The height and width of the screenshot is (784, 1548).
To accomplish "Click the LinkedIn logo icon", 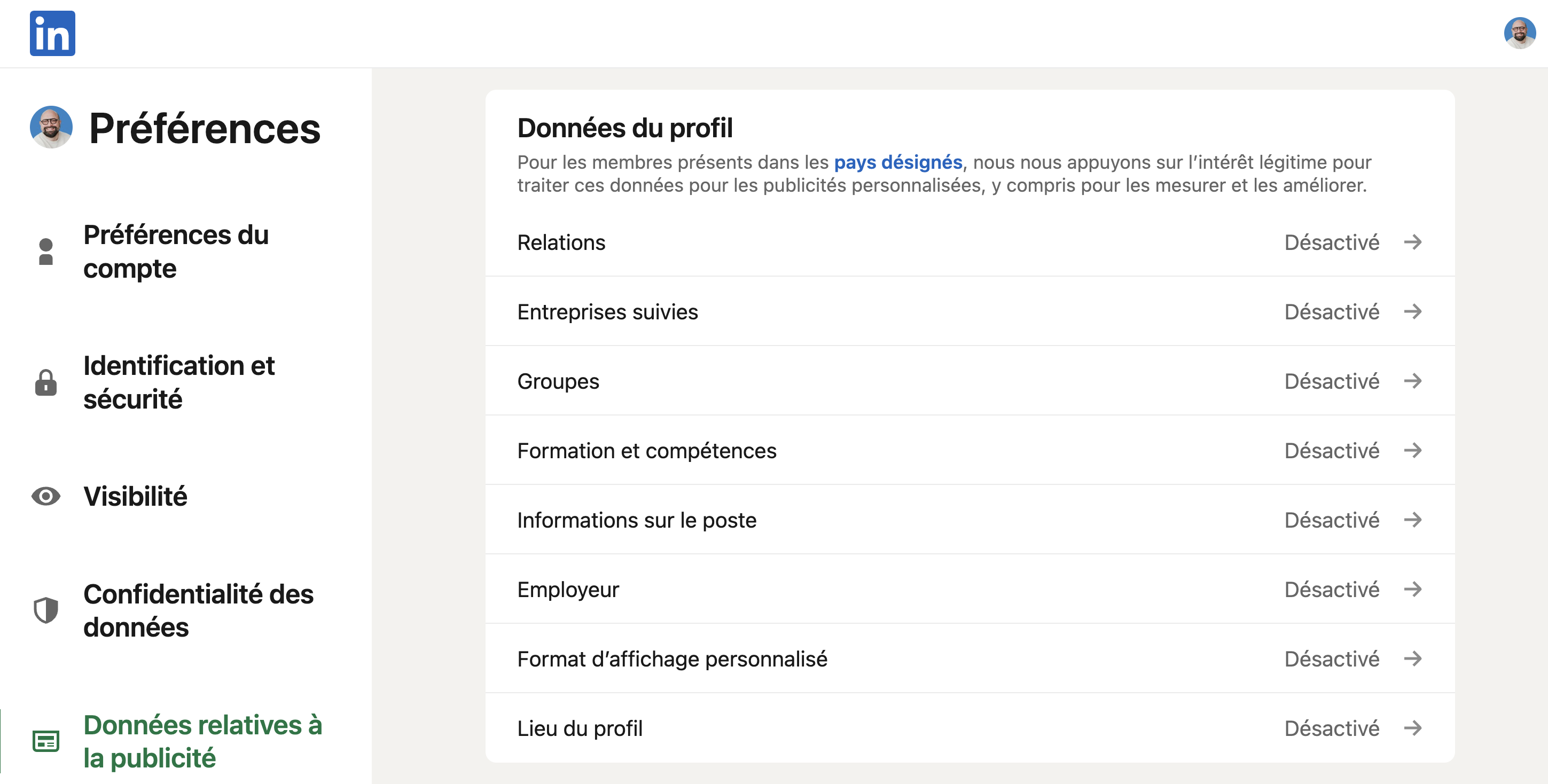I will (x=52, y=33).
